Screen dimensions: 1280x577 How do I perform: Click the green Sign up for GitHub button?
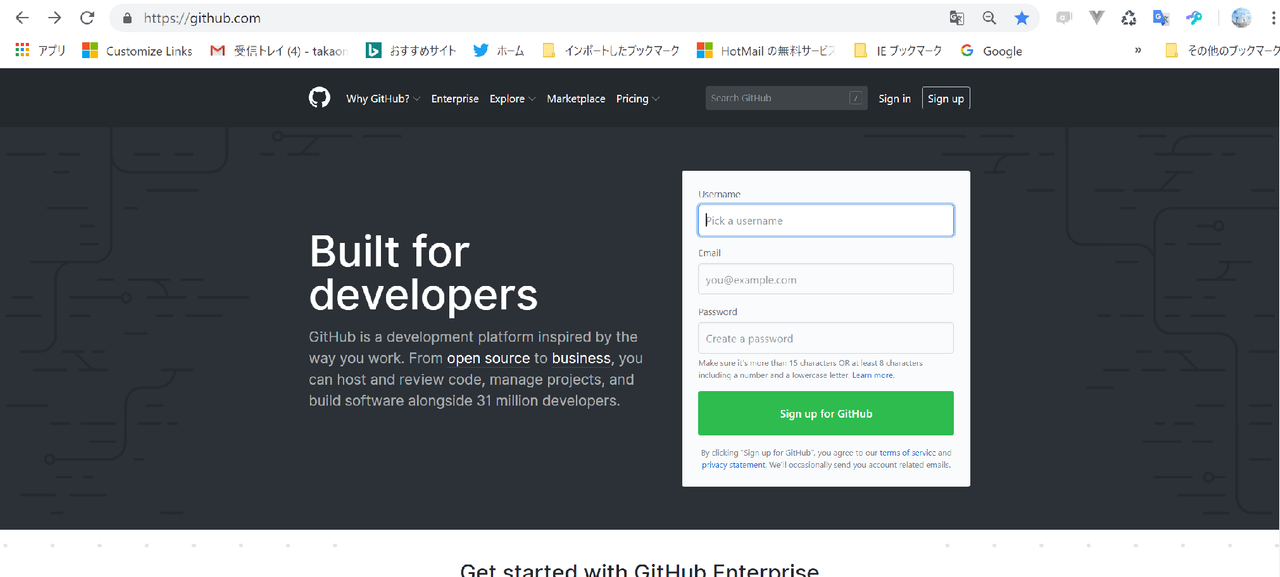pyautogui.click(x=826, y=413)
